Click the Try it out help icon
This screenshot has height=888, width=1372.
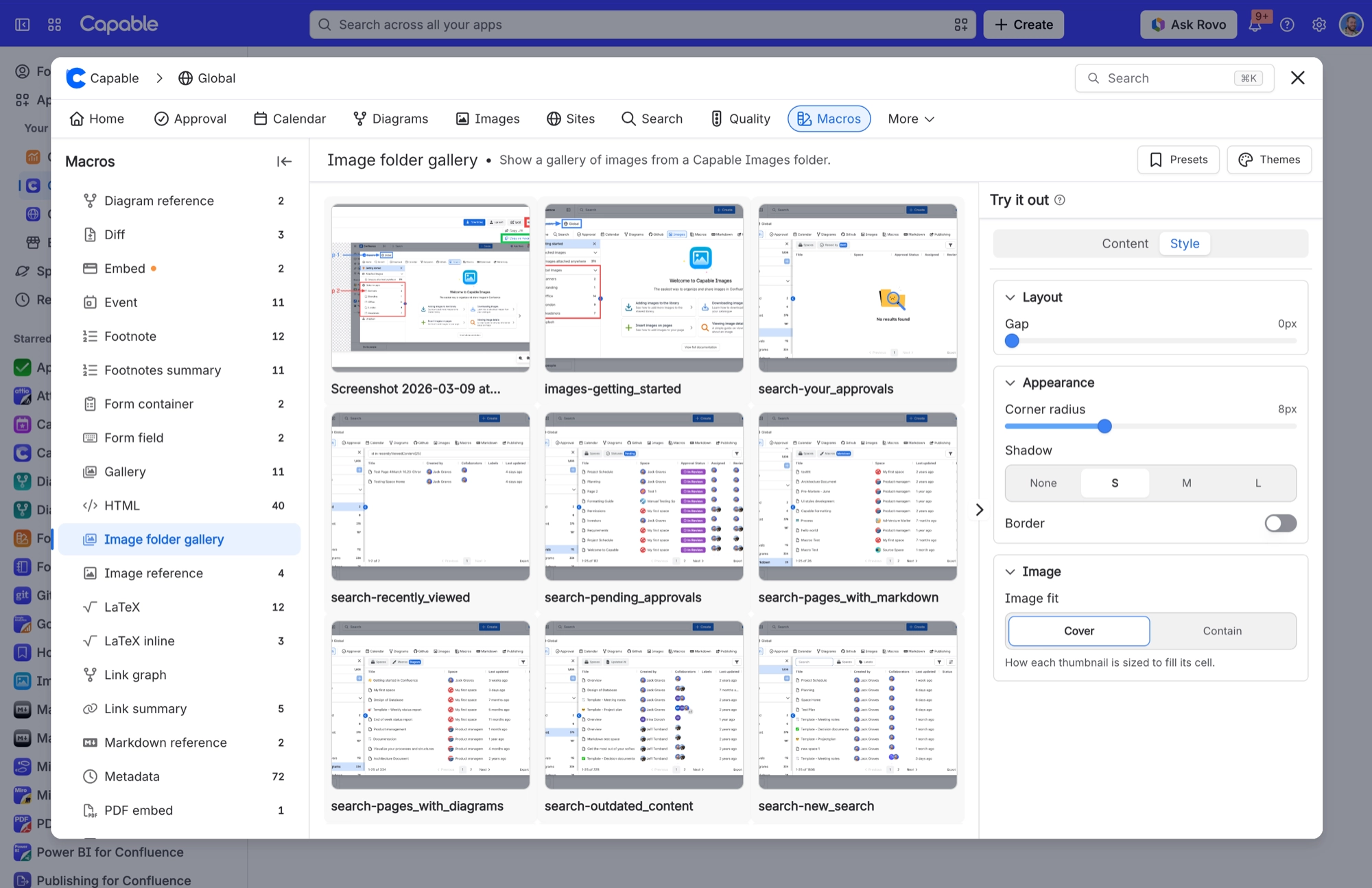(x=1060, y=200)
